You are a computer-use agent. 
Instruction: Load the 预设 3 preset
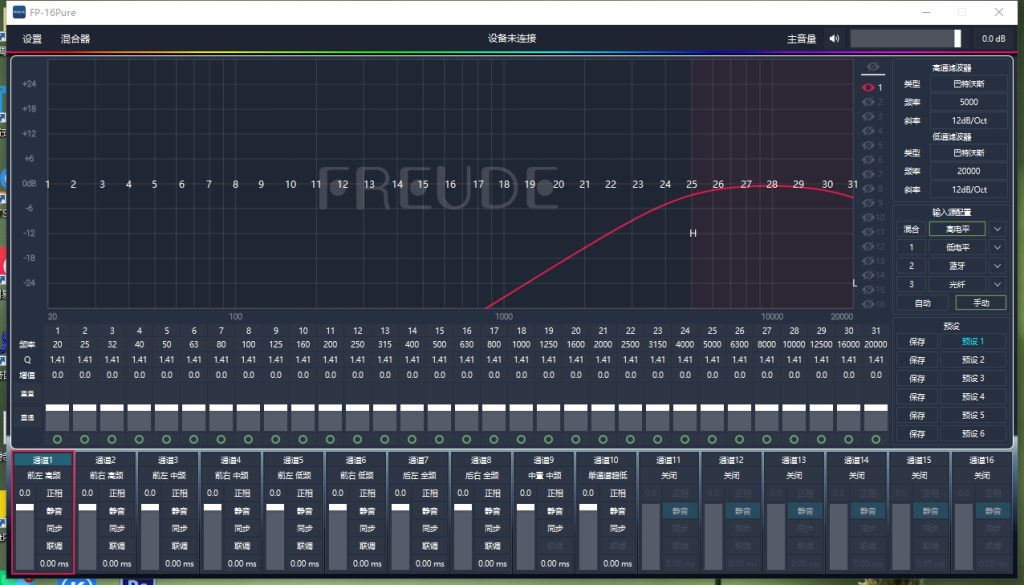coord(973,378)
